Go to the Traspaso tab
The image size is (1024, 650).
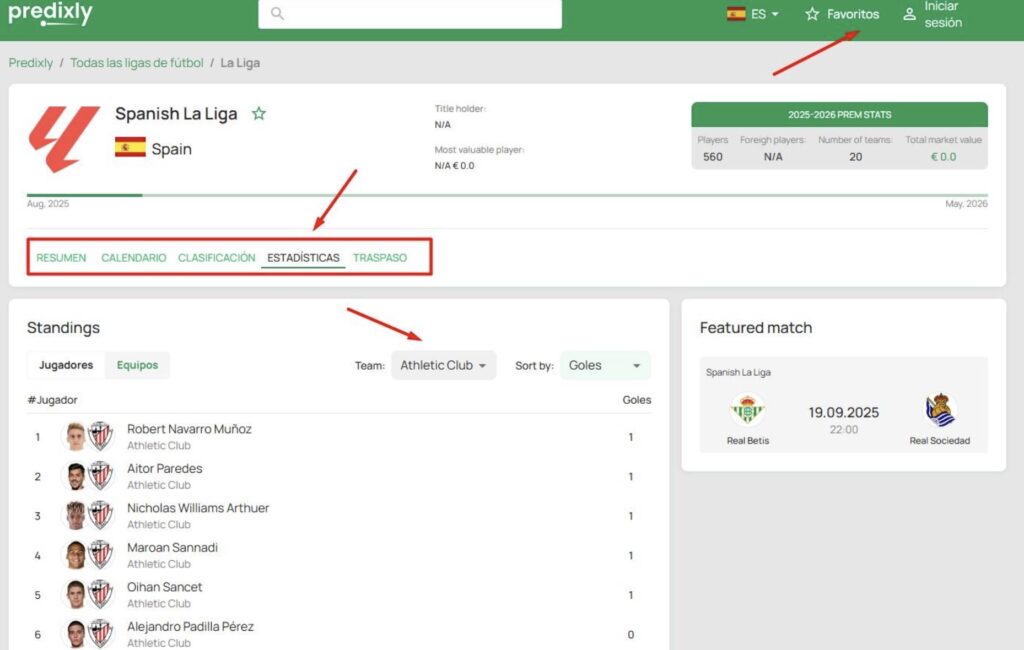(x=380, y=257)
